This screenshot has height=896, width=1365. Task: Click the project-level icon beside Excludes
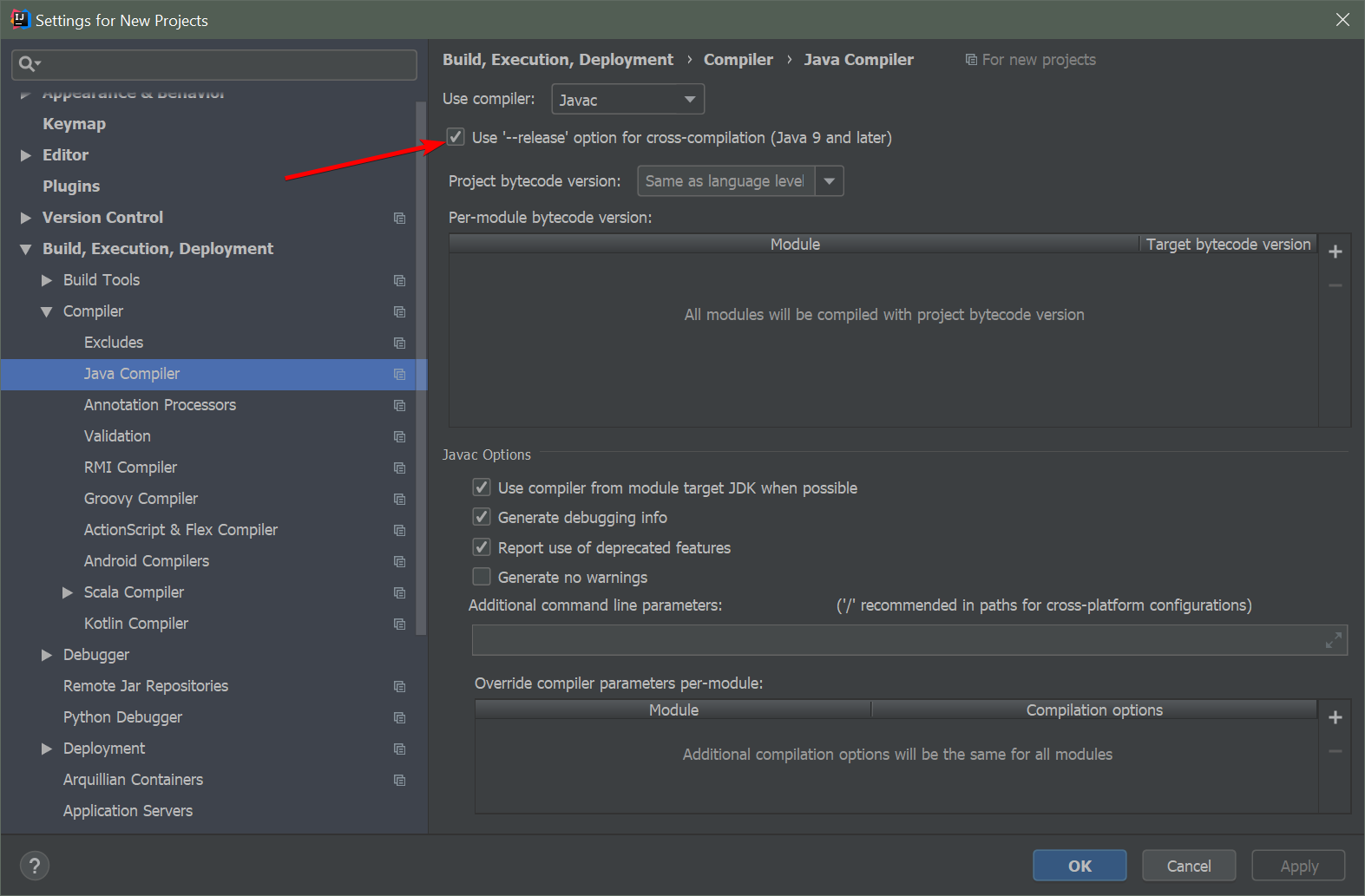[x=399, y=343]
